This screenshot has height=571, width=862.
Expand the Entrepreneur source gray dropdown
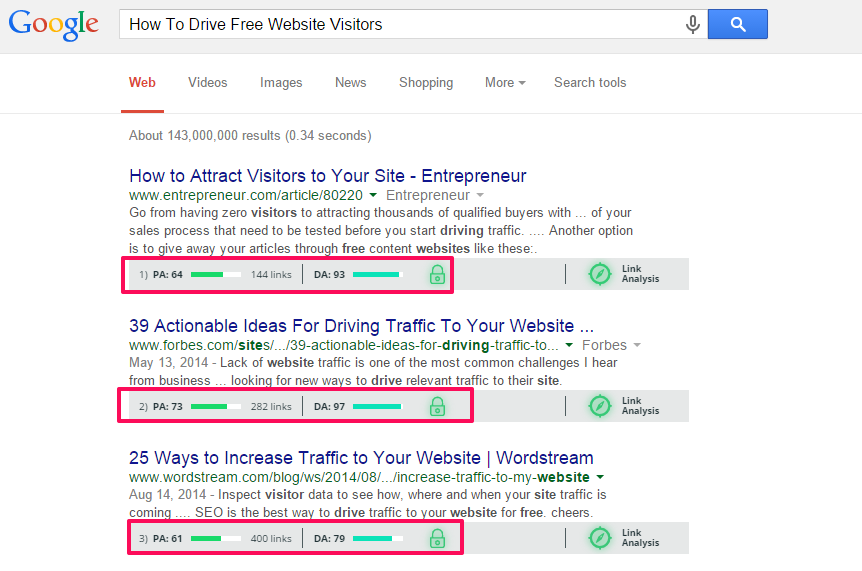(480, 195)
